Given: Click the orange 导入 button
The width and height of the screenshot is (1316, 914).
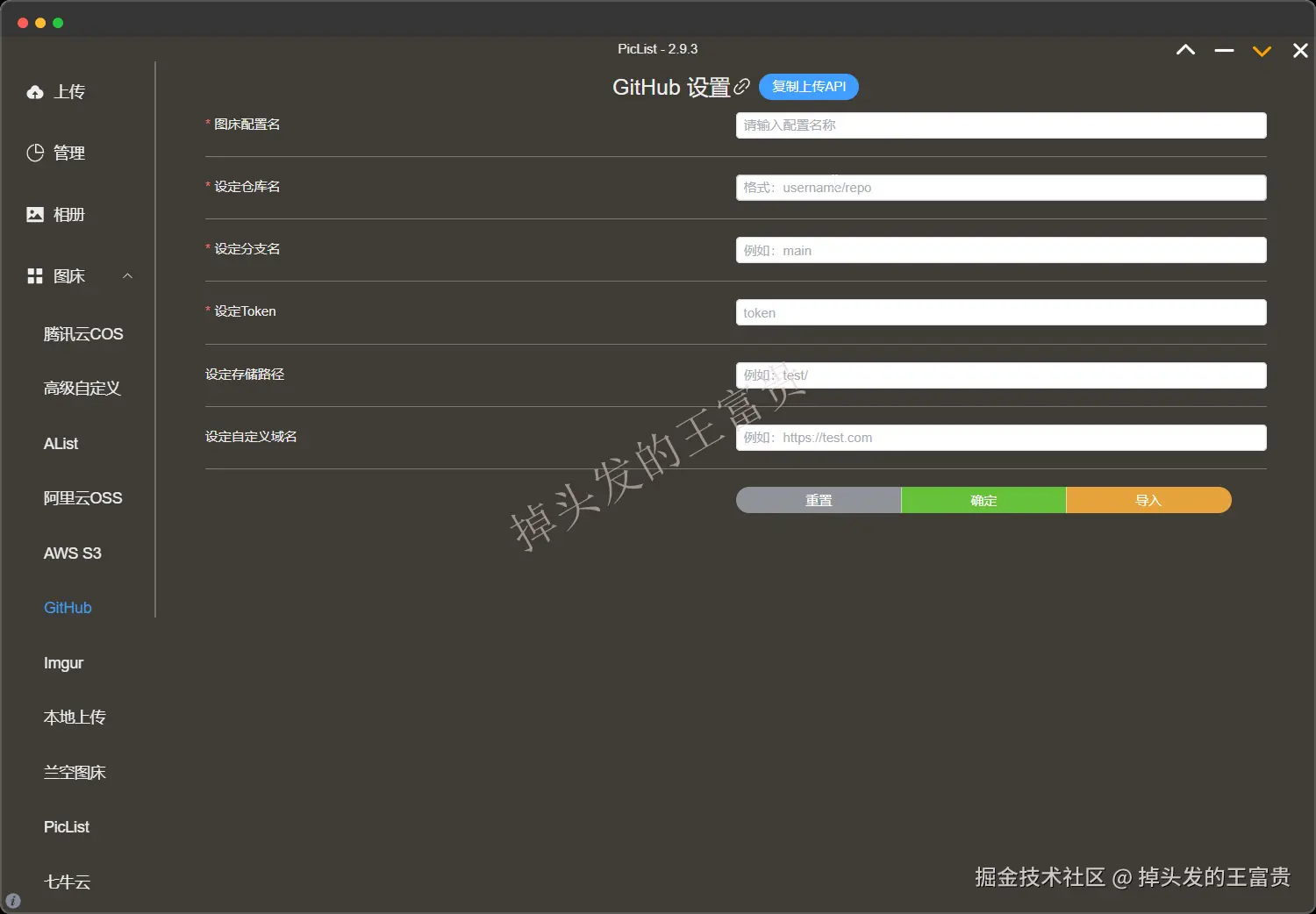Looking at the screenshot, I should tap(1148, 500).
